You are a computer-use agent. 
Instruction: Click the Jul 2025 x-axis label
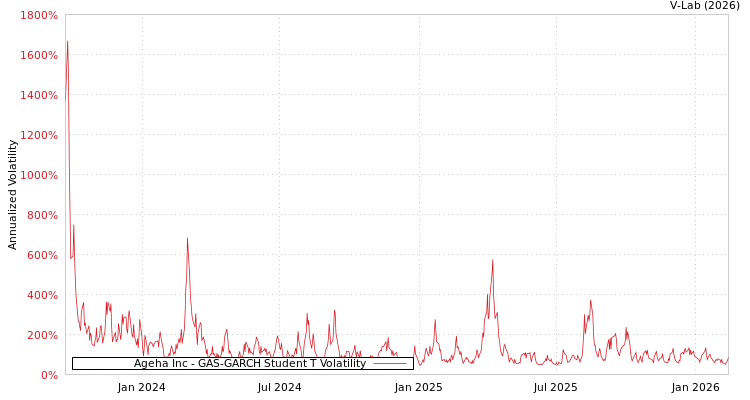click(555, 387)
